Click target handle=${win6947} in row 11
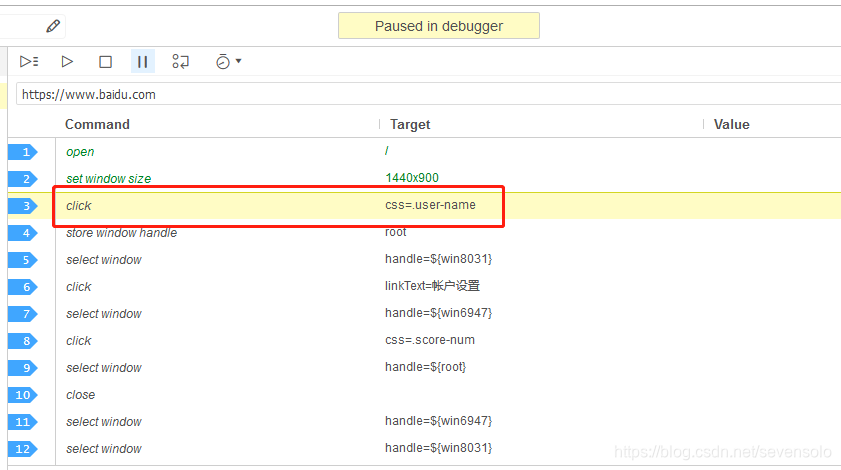Image resolution: width=841 pixels, height=470 pixels. (x=438, y=421)
